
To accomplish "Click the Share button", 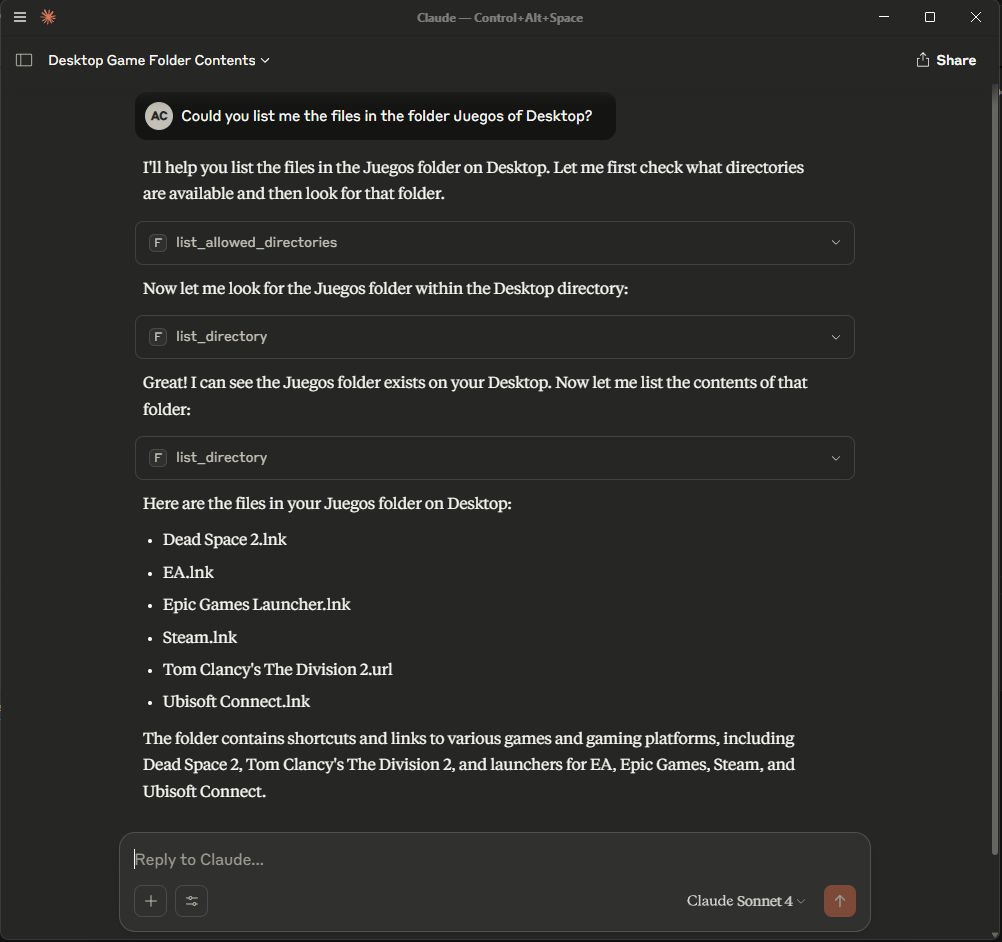I will pos(945,60).
